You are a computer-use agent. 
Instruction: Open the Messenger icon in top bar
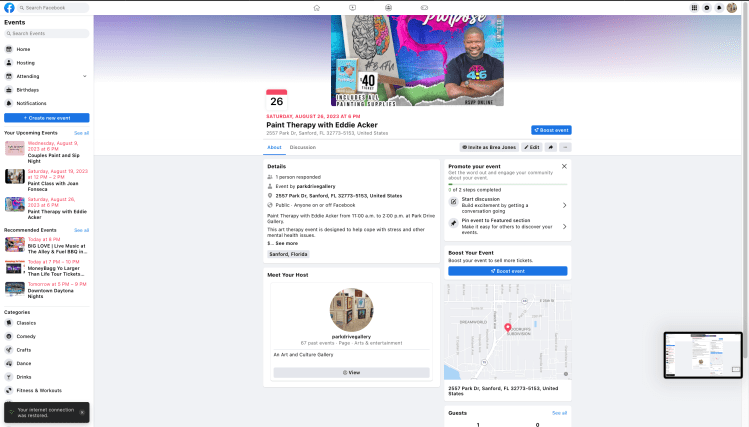707,7
